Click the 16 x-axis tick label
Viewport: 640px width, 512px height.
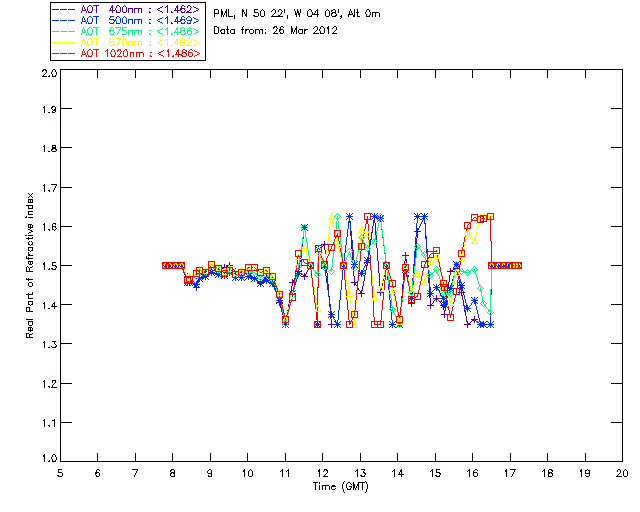tap(473, 473)
